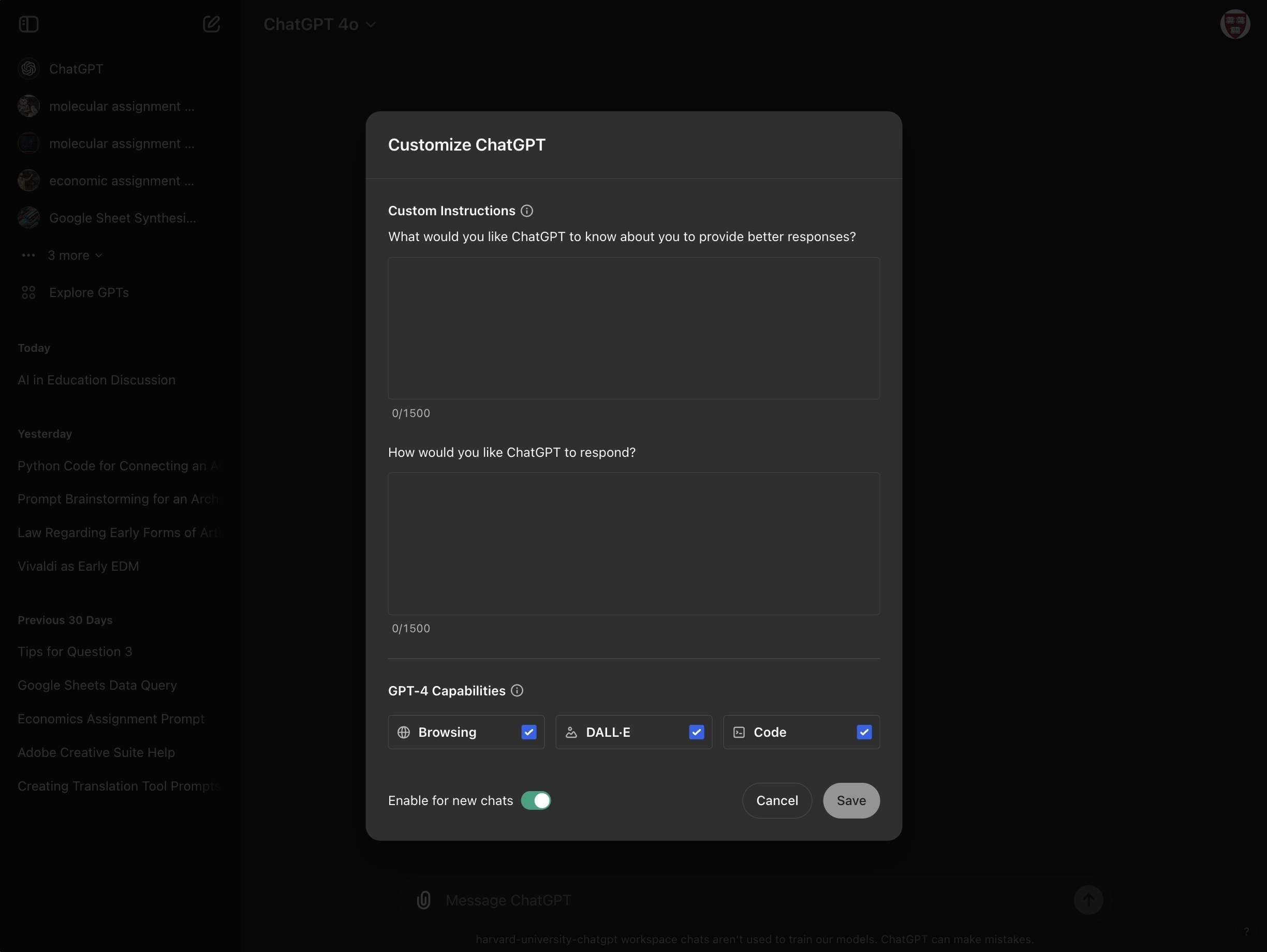Click the sidebar toggle icon
The image size is (1267, 952).
coord(28,24)
